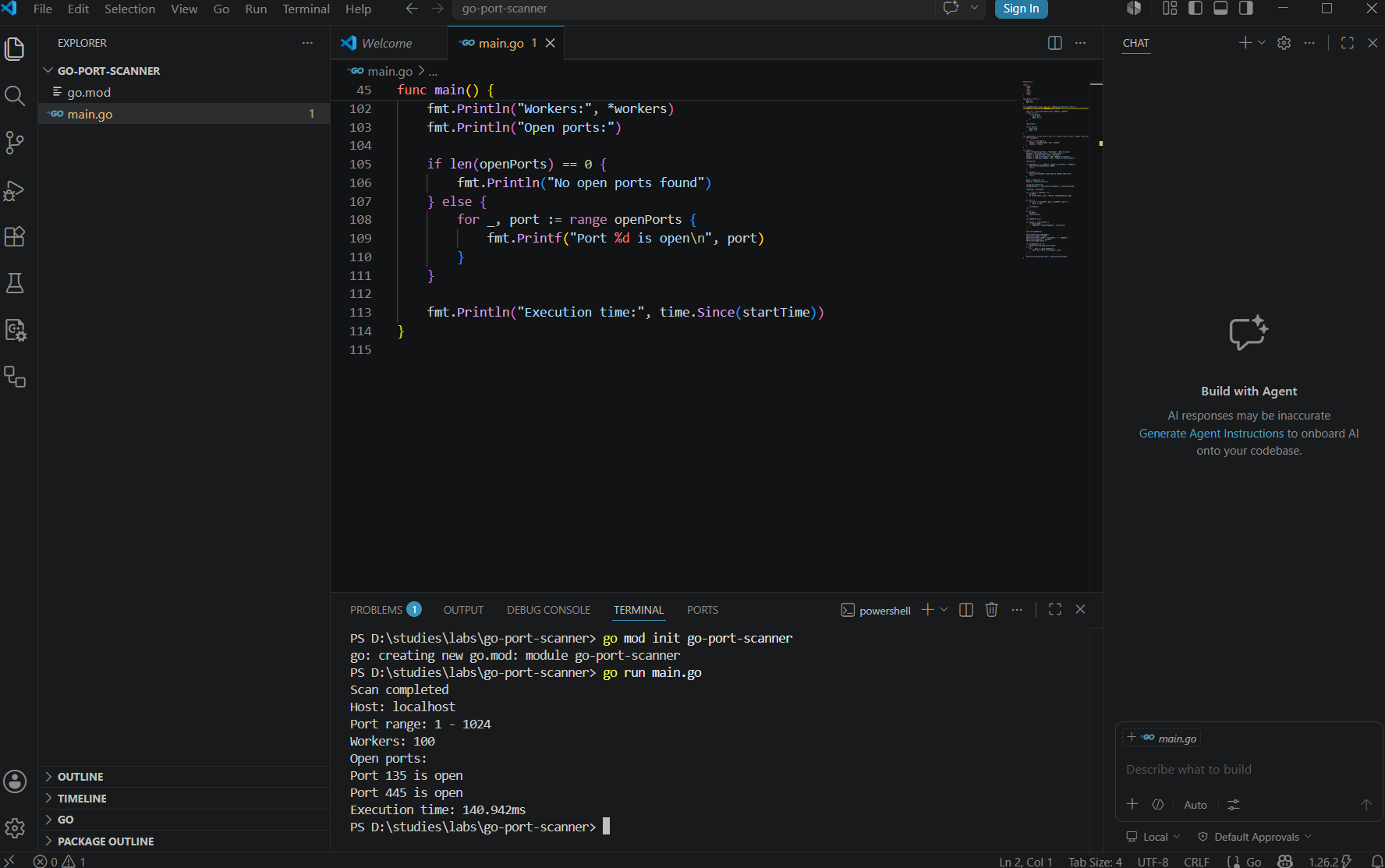This screenshot has height=868, width=1385.
Task: Open the Accounts icon in activity bar
Action: coord(15,781)
